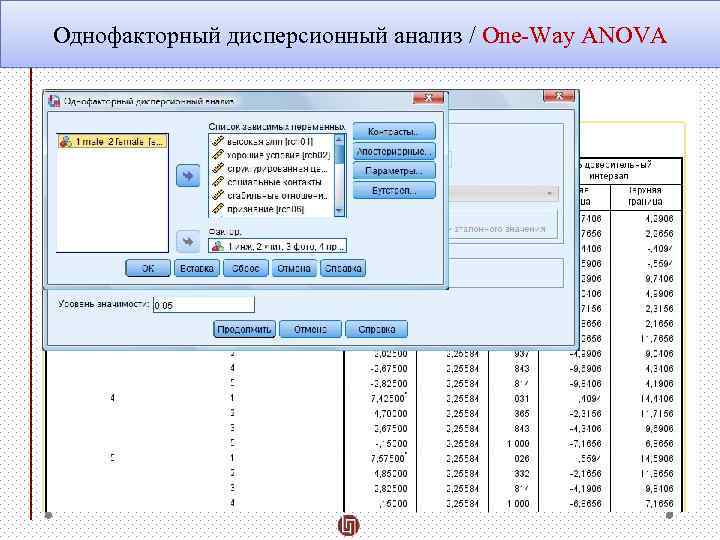Click Справка in the ANOVA dialog
This screenshot has width=720, height=540.
pyautogui.click(x=343, y=268)
